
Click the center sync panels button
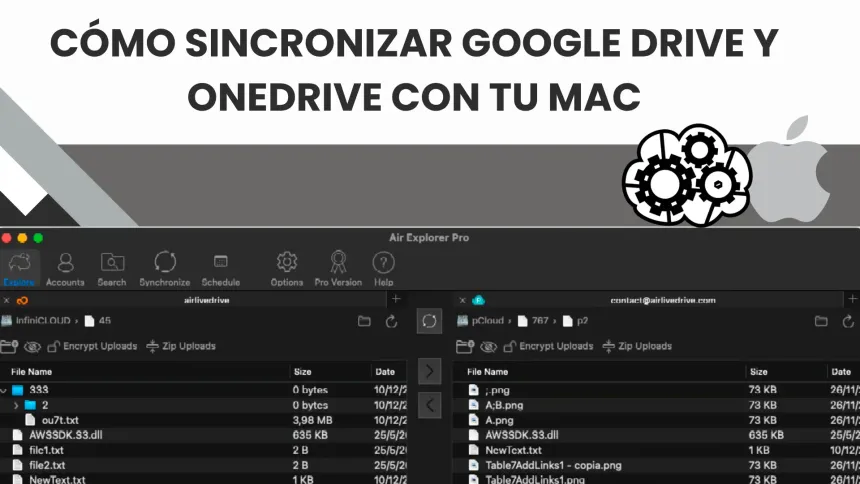pos(429,321)
